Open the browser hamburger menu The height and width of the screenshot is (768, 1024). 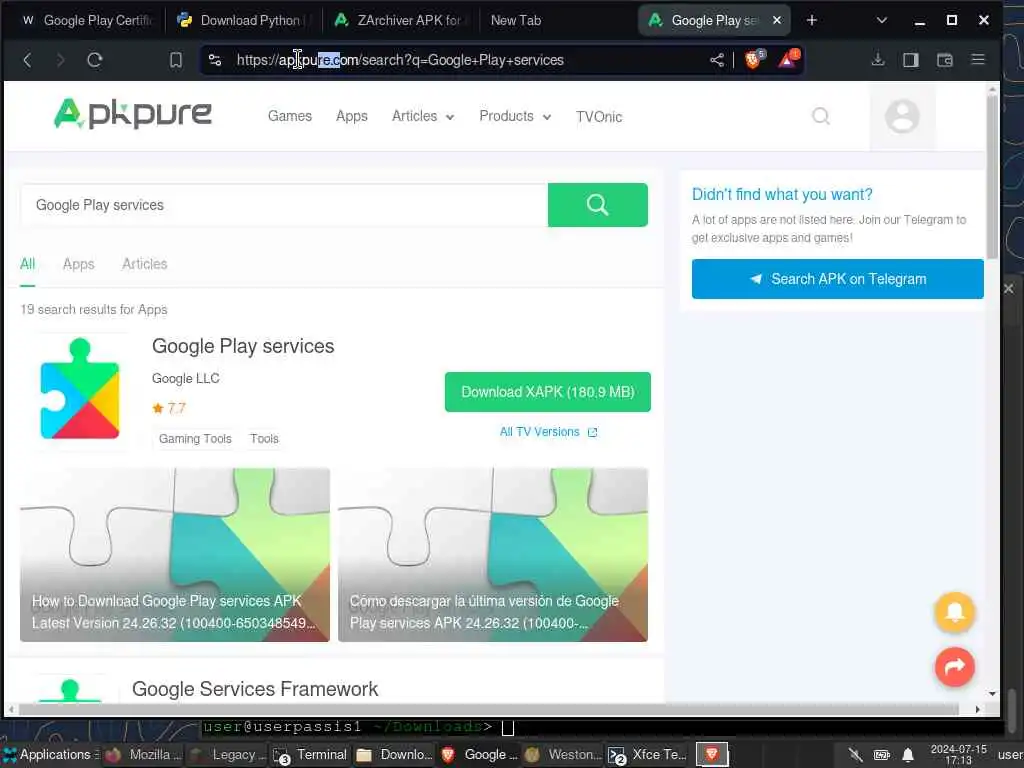pyautogui.click(x=978, y=59)
